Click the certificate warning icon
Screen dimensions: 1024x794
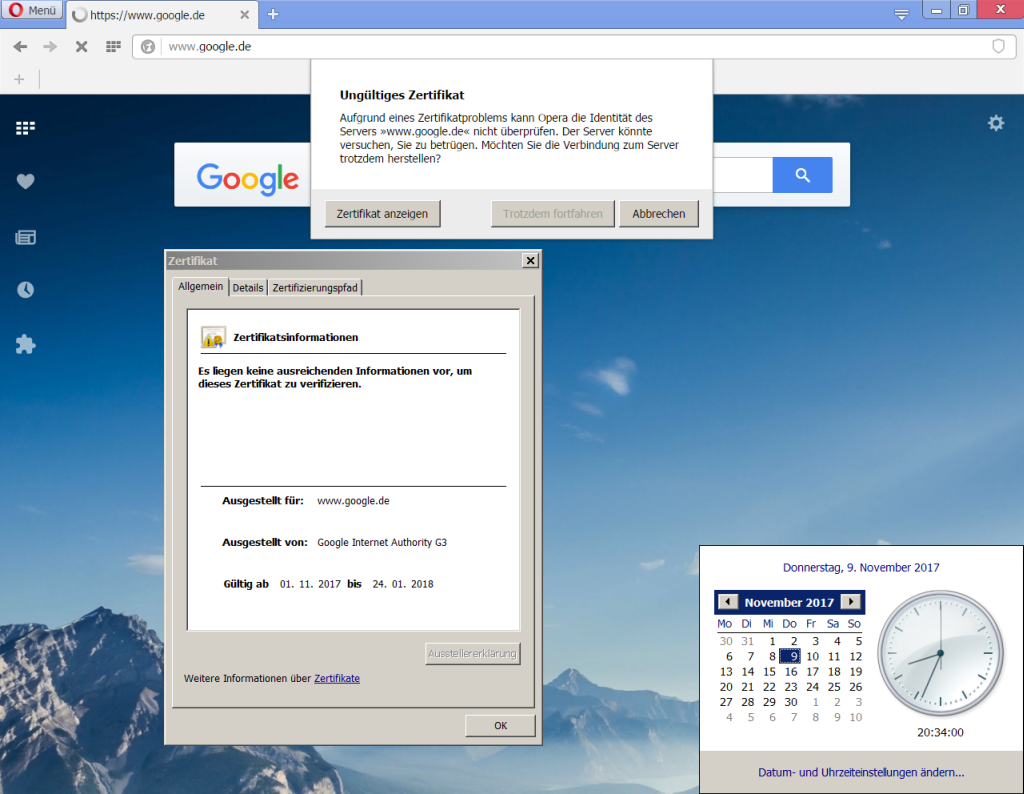pos(213,338)
